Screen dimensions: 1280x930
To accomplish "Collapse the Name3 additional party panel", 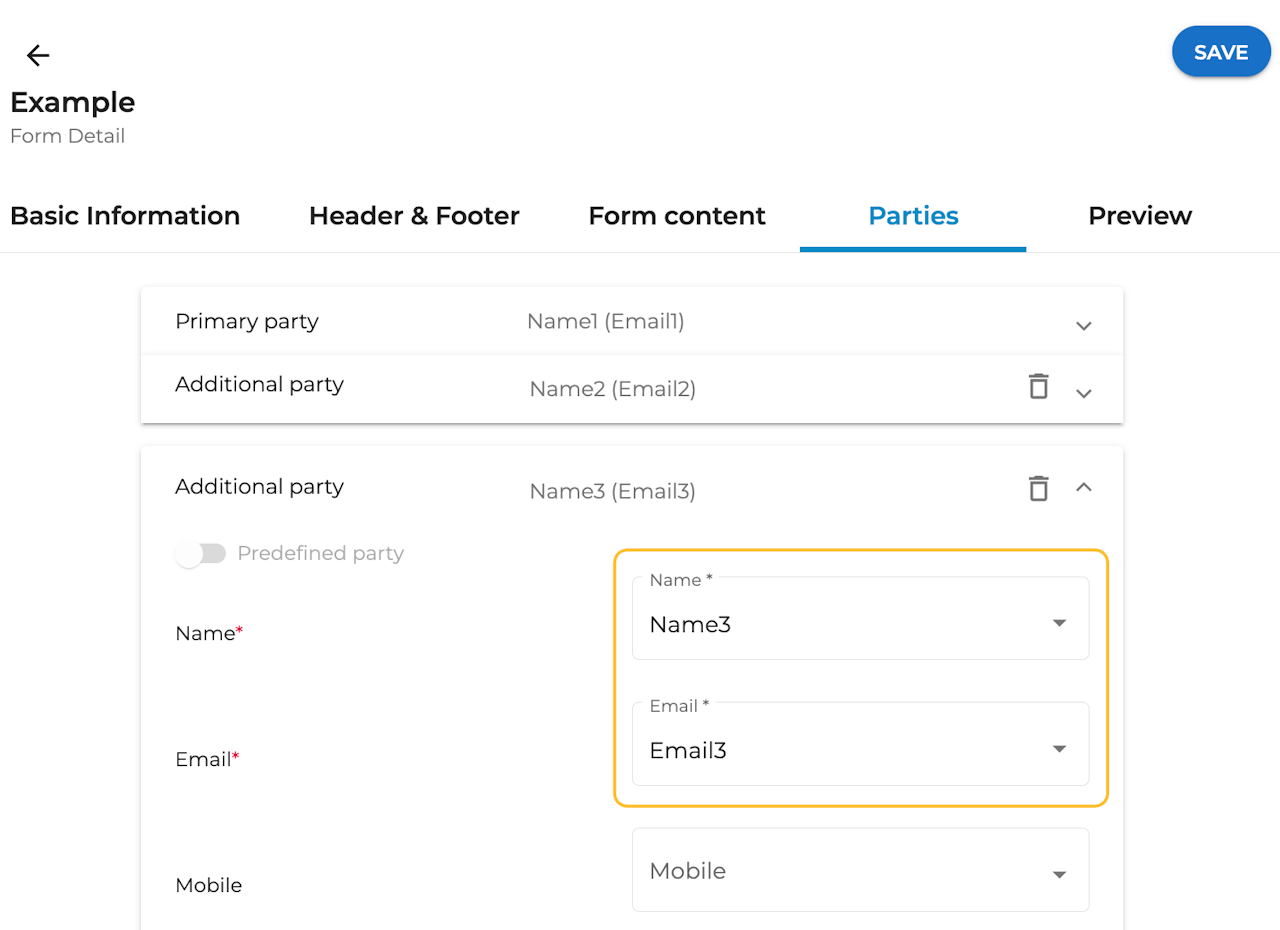I will (1083, 488).
